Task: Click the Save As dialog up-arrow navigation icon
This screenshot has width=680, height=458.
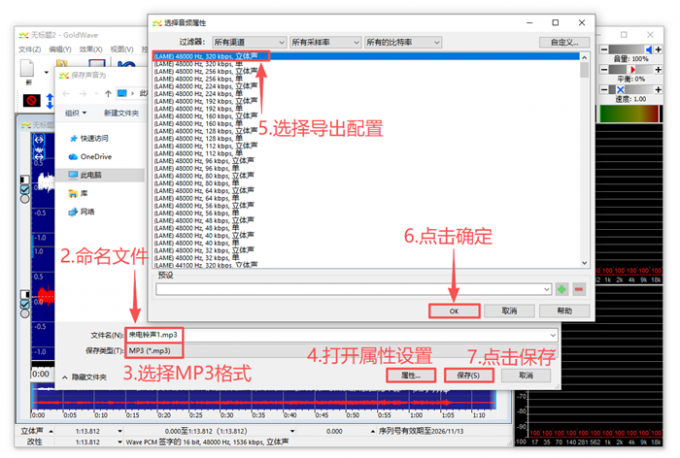Action: [108, 94]
